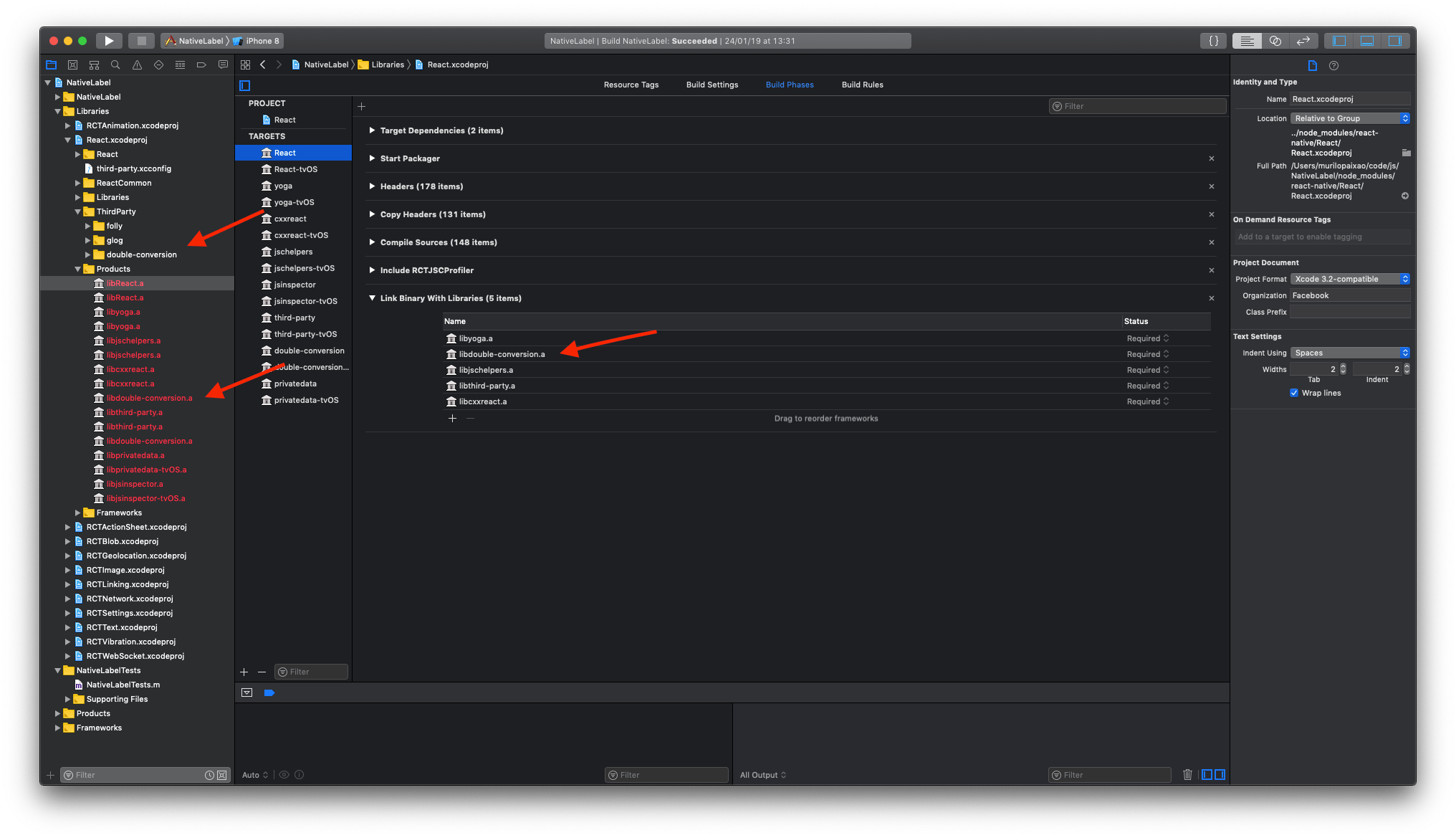Open the Debug navigator
The image size is (1456, 838).
pos(180,65)
